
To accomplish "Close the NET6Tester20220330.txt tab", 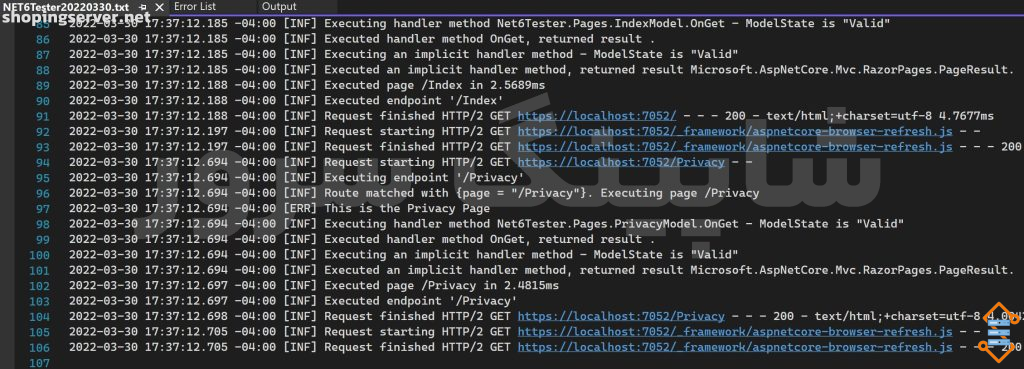I will pos(158,7).
